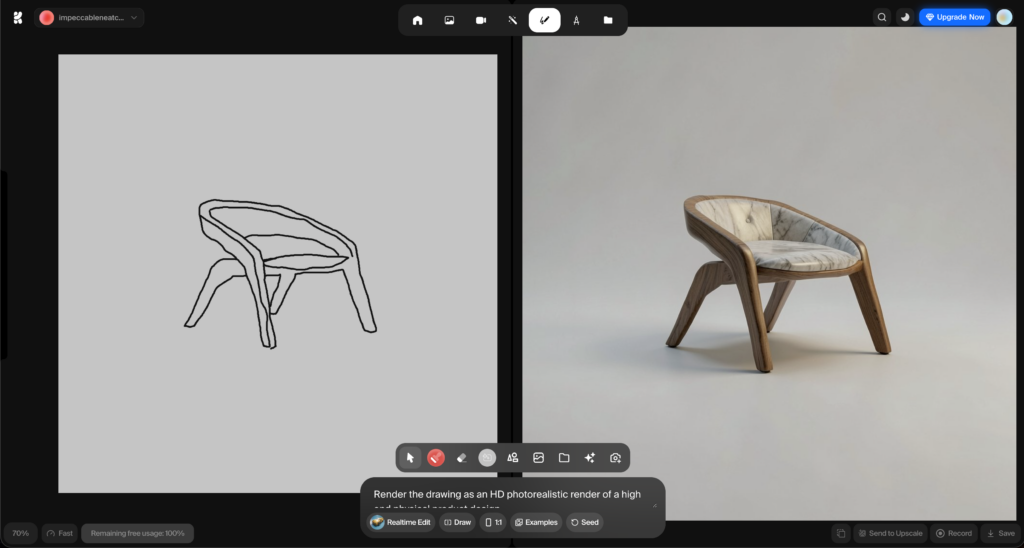Switch to the image generation tab
Viewport: 1024px width, 548px height.
click(x=449, y=20)
